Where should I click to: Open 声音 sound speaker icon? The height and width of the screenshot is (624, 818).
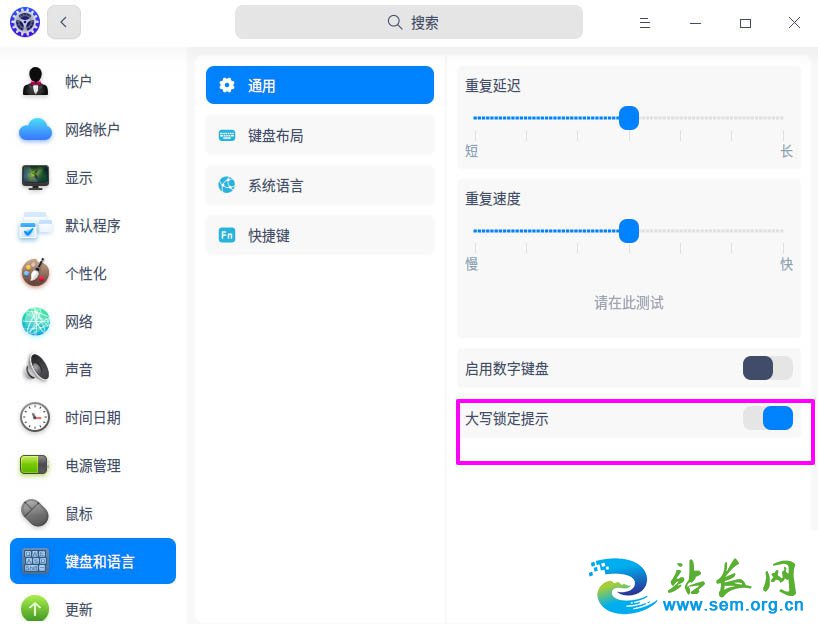coord(35,369)
